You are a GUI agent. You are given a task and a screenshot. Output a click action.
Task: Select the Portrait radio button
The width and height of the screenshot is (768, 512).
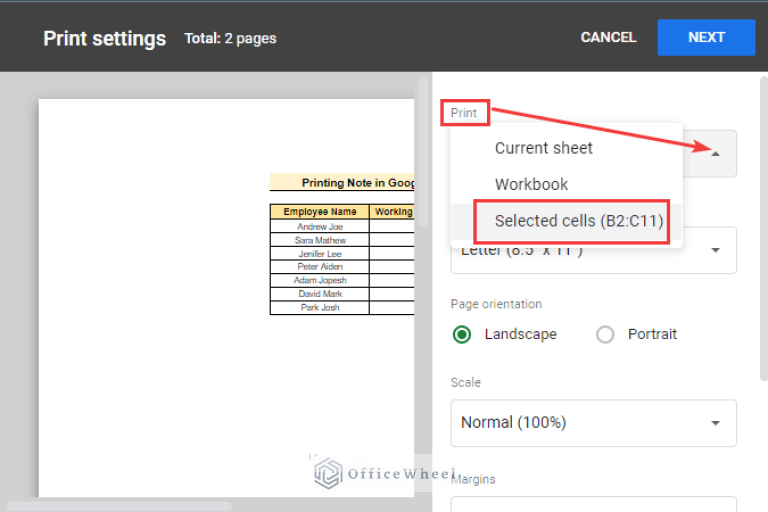(605, 335)
